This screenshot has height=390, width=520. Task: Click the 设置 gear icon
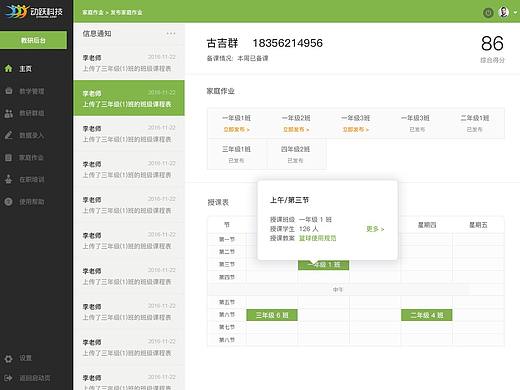tap(8, 358)
